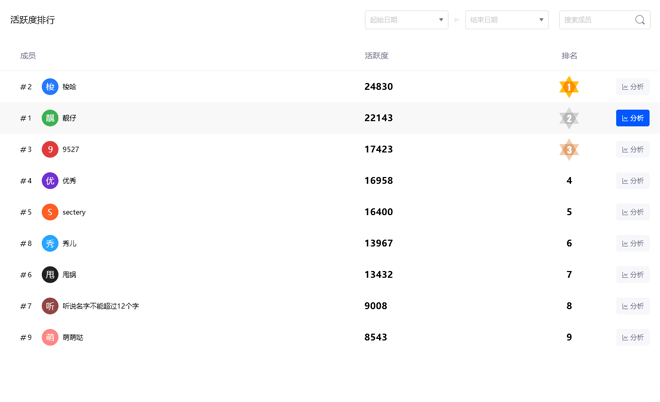Image resolution: width=660 pixels, height=402 pixels.
Task: Click the 分析 button for activity 24830
Action: [x=632, y=87]
